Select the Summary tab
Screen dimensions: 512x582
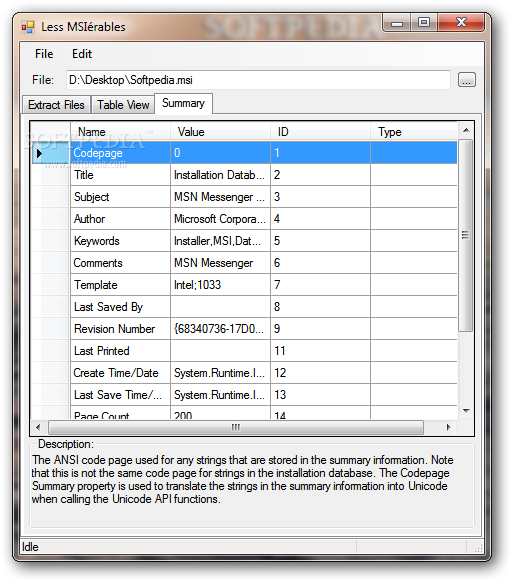pyautogui.click(x=183, y=103)
